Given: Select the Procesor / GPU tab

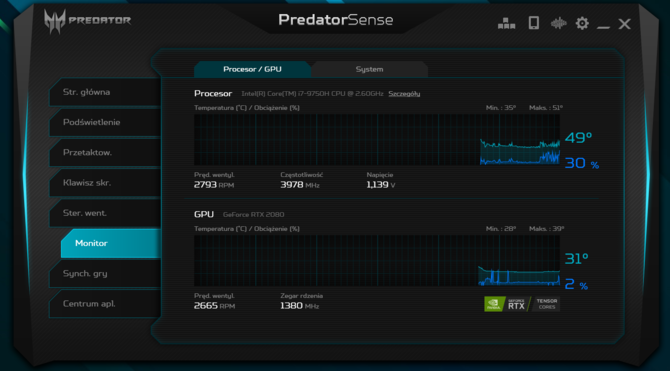Looking at the screenshot, I should (252, 69).
